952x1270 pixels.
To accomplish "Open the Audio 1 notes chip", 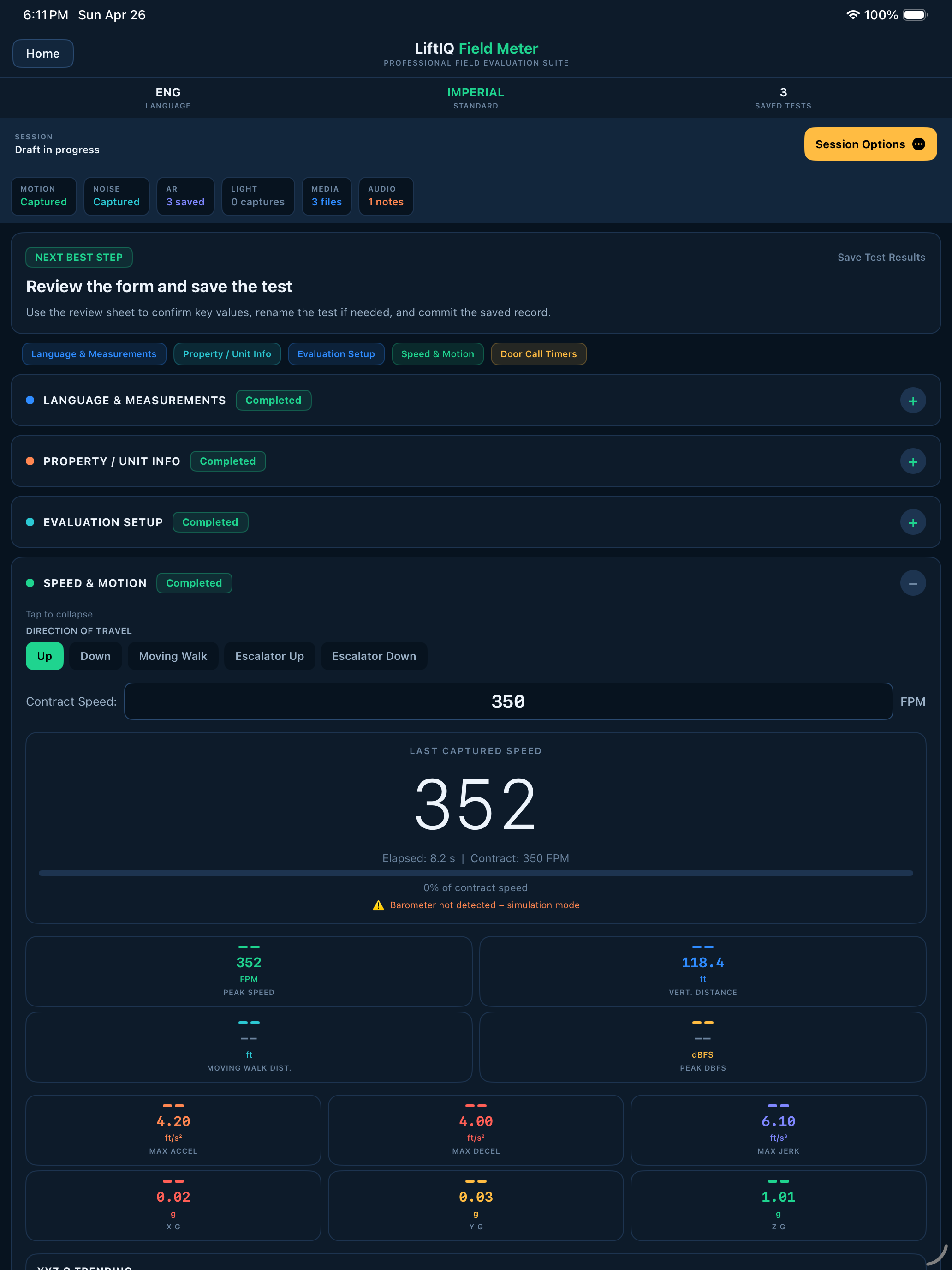I will point(386,196).
